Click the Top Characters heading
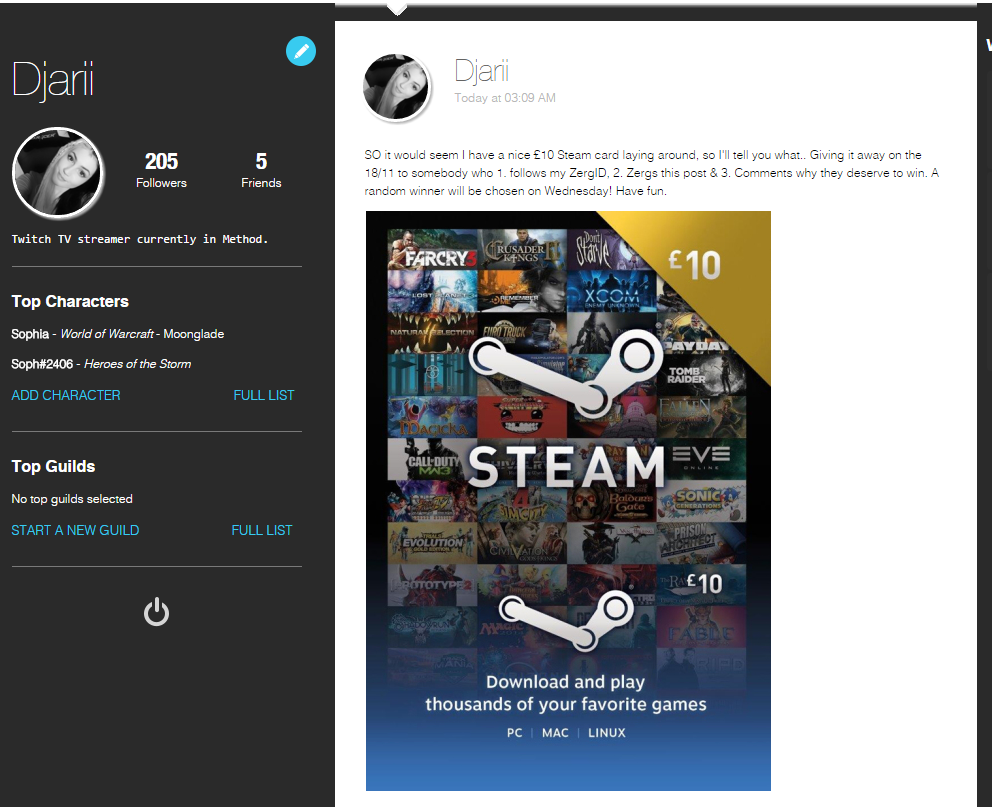The width and height of the screenshot is (992, 807). tap(70, 302)
